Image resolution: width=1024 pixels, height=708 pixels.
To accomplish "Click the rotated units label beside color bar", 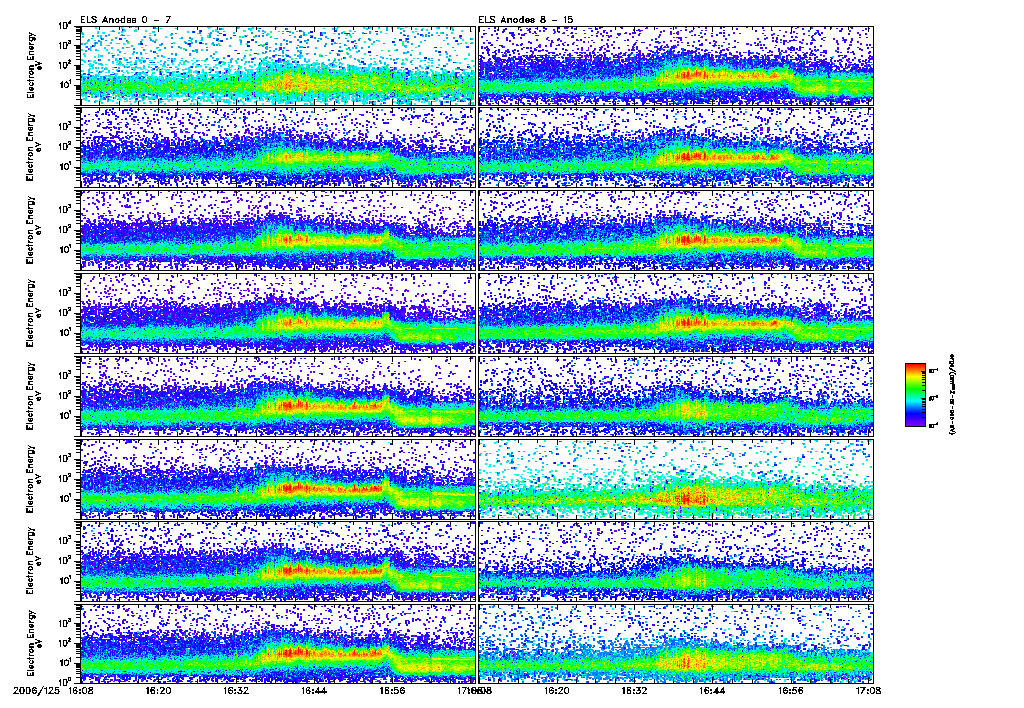I will [x=952, y=394].
